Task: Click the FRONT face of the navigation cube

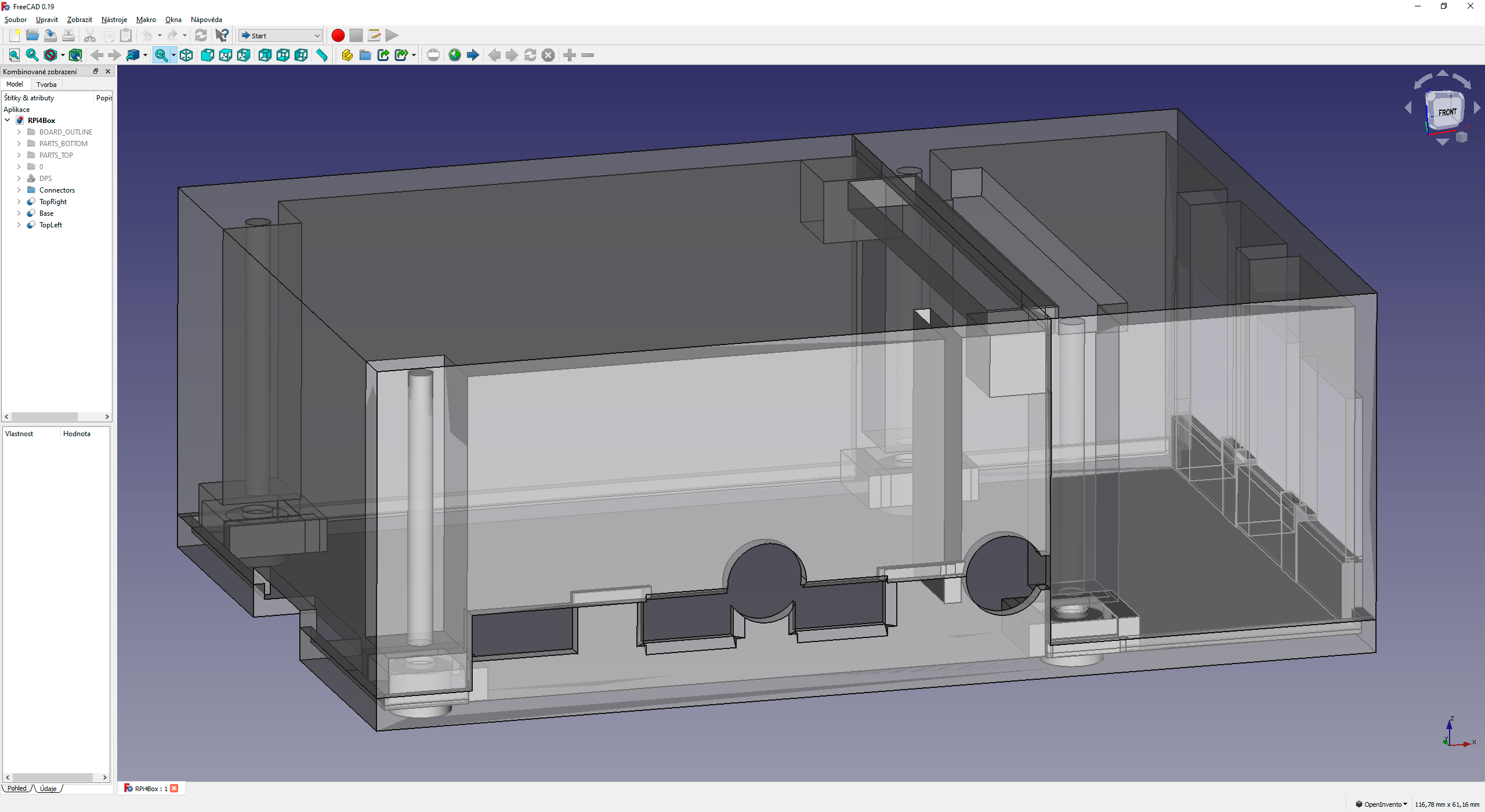Action: pyautogui.click(x=1446, y=112)
